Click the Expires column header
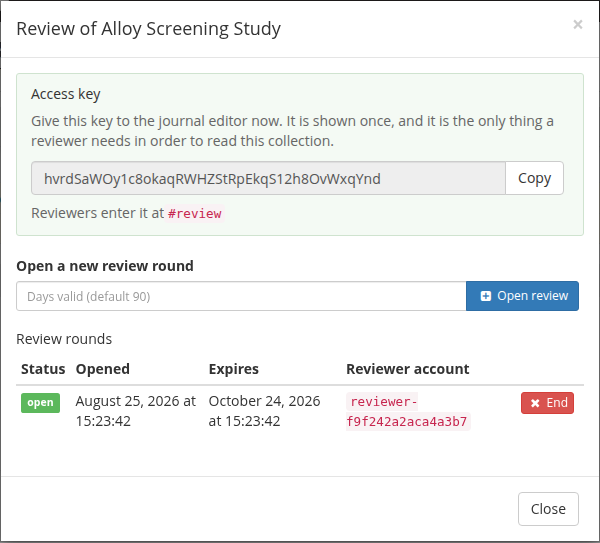The height and width of the screenshot is (543, 600). 233,369
